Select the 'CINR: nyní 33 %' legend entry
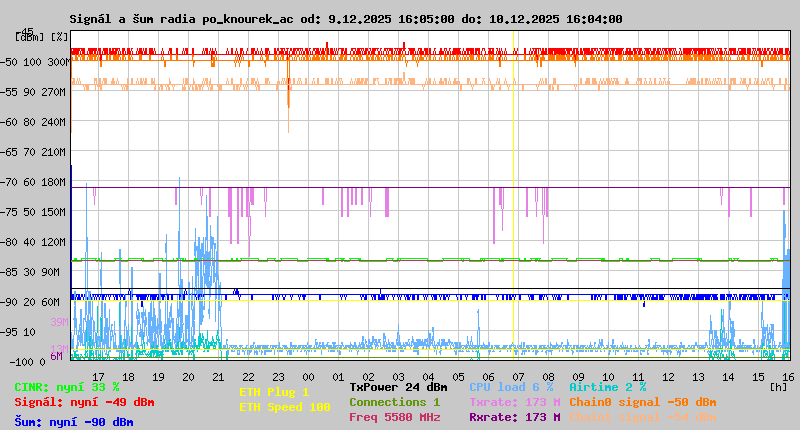Viewport: 800px width, 430px height. (67, 387)
